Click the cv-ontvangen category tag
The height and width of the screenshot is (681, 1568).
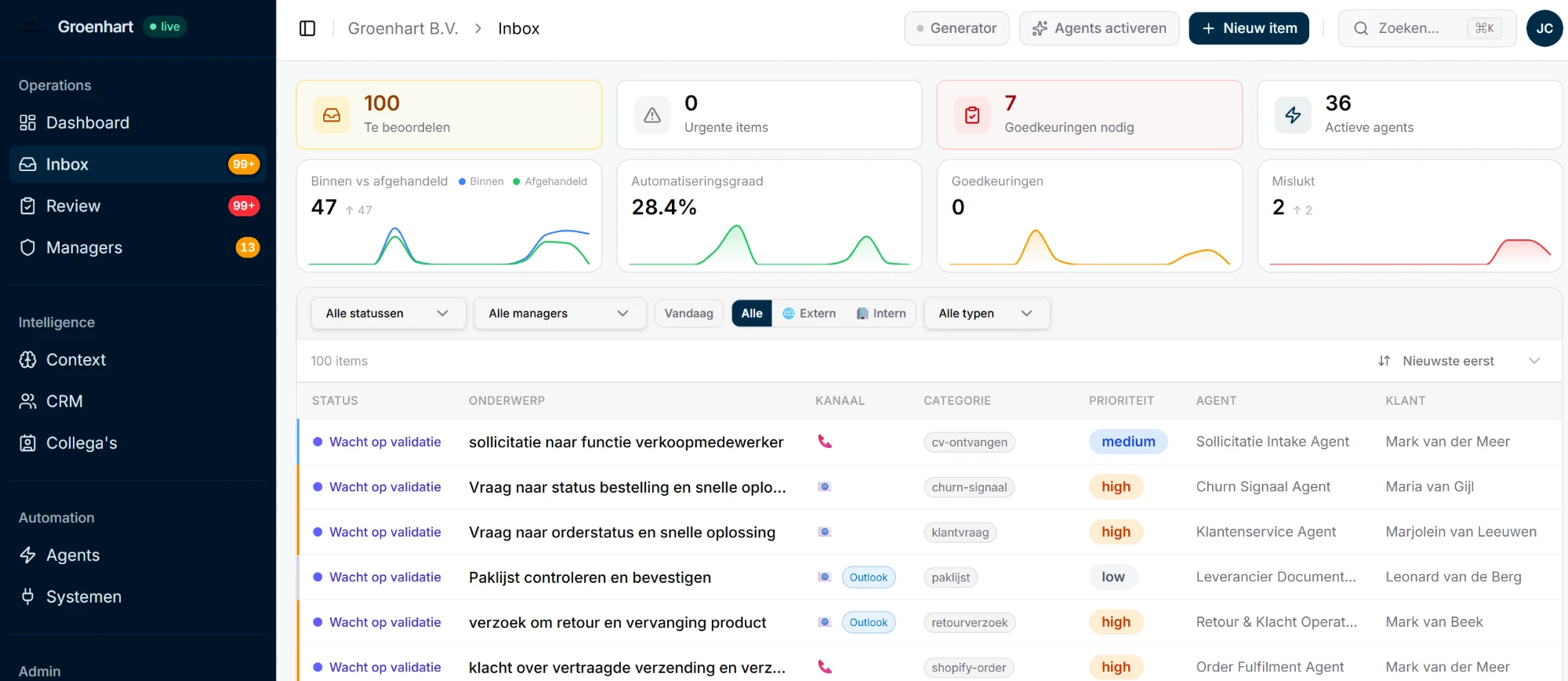click(x=970, y=442)
